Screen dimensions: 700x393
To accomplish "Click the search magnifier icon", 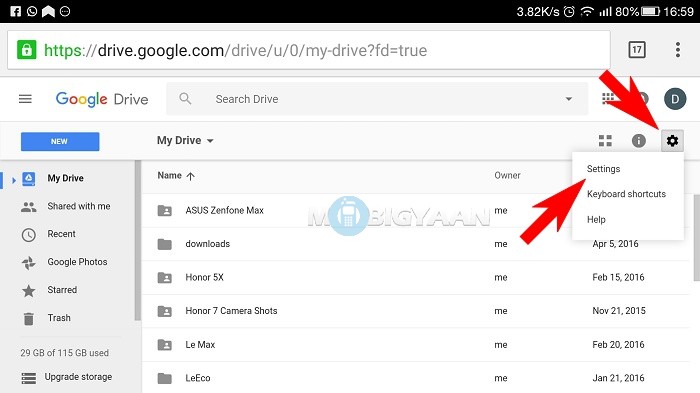I will point(185,98).
